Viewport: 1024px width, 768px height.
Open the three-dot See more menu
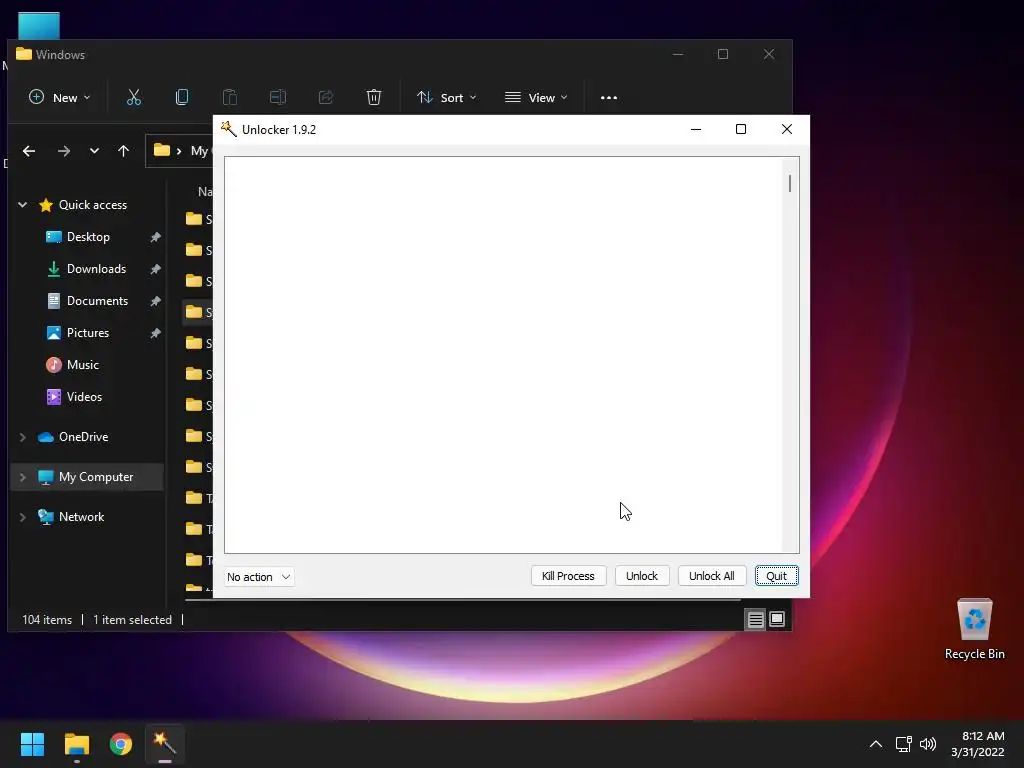click(x=609, y=97)
